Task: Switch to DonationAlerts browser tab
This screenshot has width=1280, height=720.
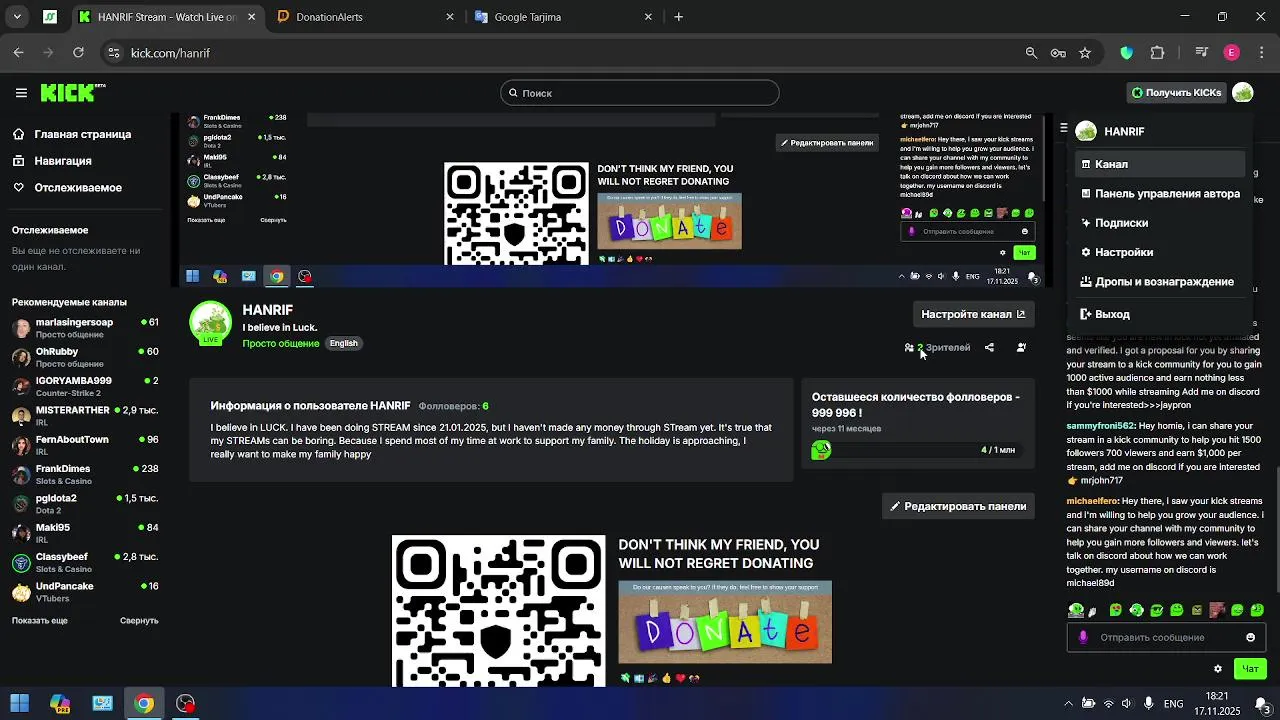Action: click(364, 17)
